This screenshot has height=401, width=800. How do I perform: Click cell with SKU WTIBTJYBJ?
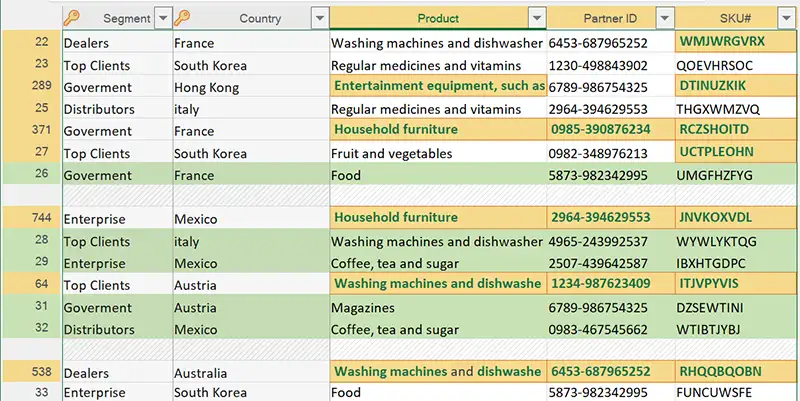tap(735, 330)
